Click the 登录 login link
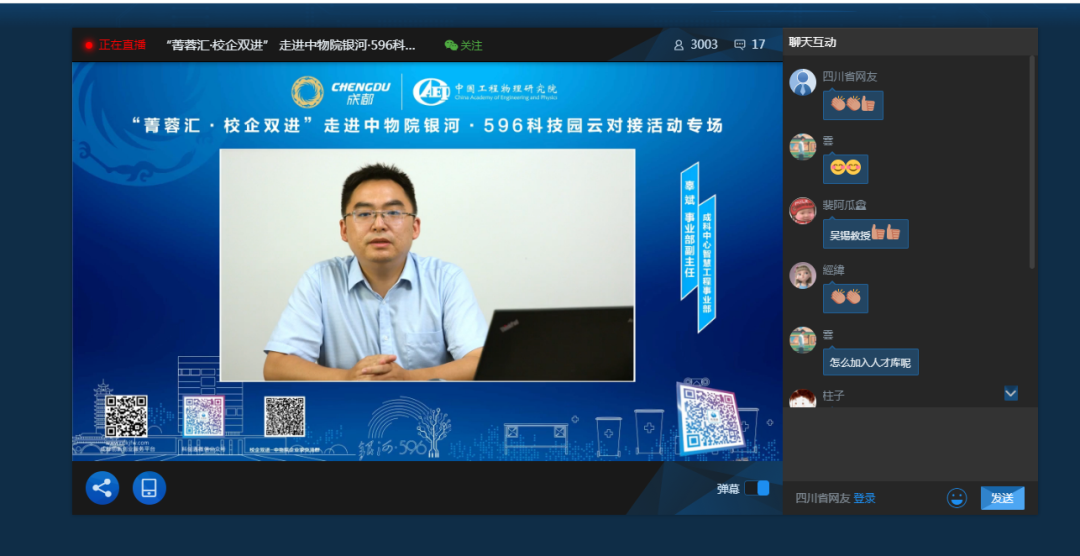Screen dimensions: 1080x556 pyautogui.click(x=864, y=498)
